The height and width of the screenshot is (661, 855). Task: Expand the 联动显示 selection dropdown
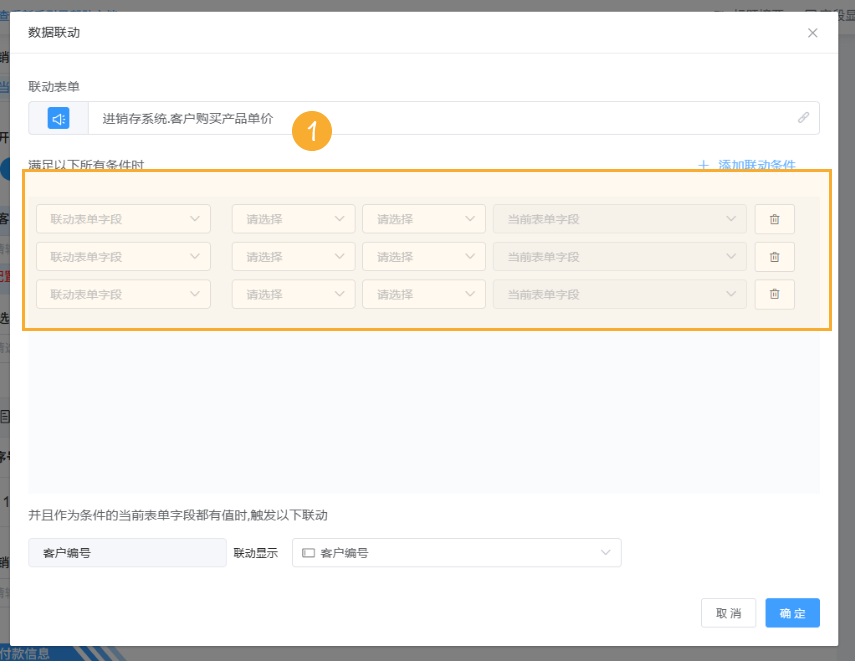[x=605, y=552]
